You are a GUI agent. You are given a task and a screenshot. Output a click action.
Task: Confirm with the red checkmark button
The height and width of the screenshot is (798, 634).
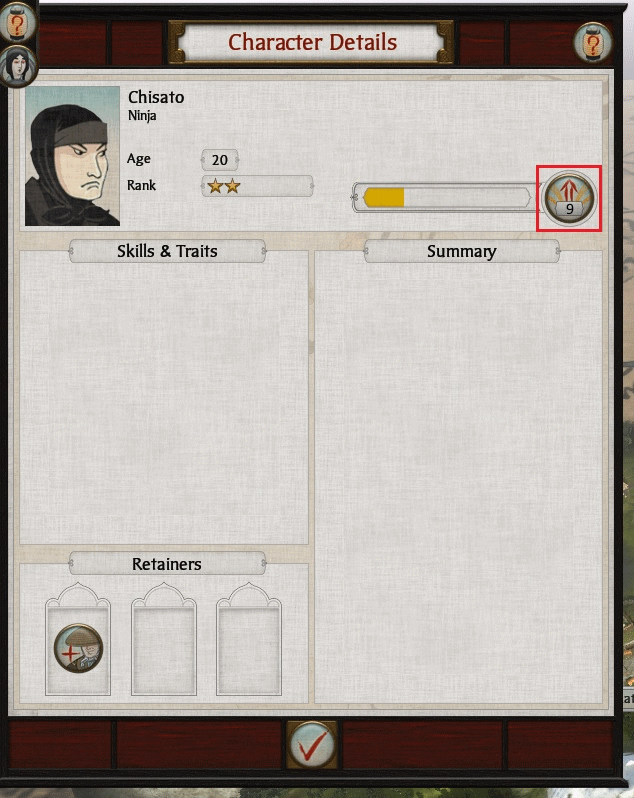tap(311, 745)
